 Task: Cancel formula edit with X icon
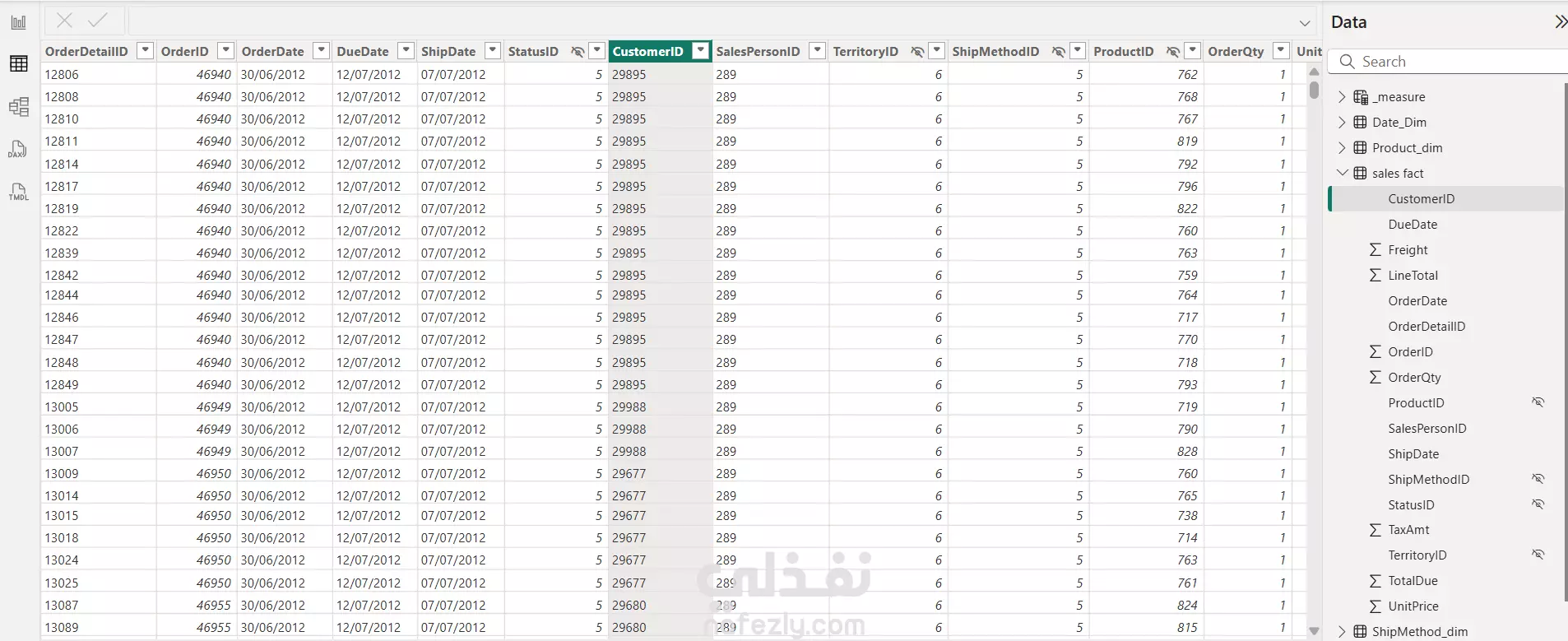65,21
